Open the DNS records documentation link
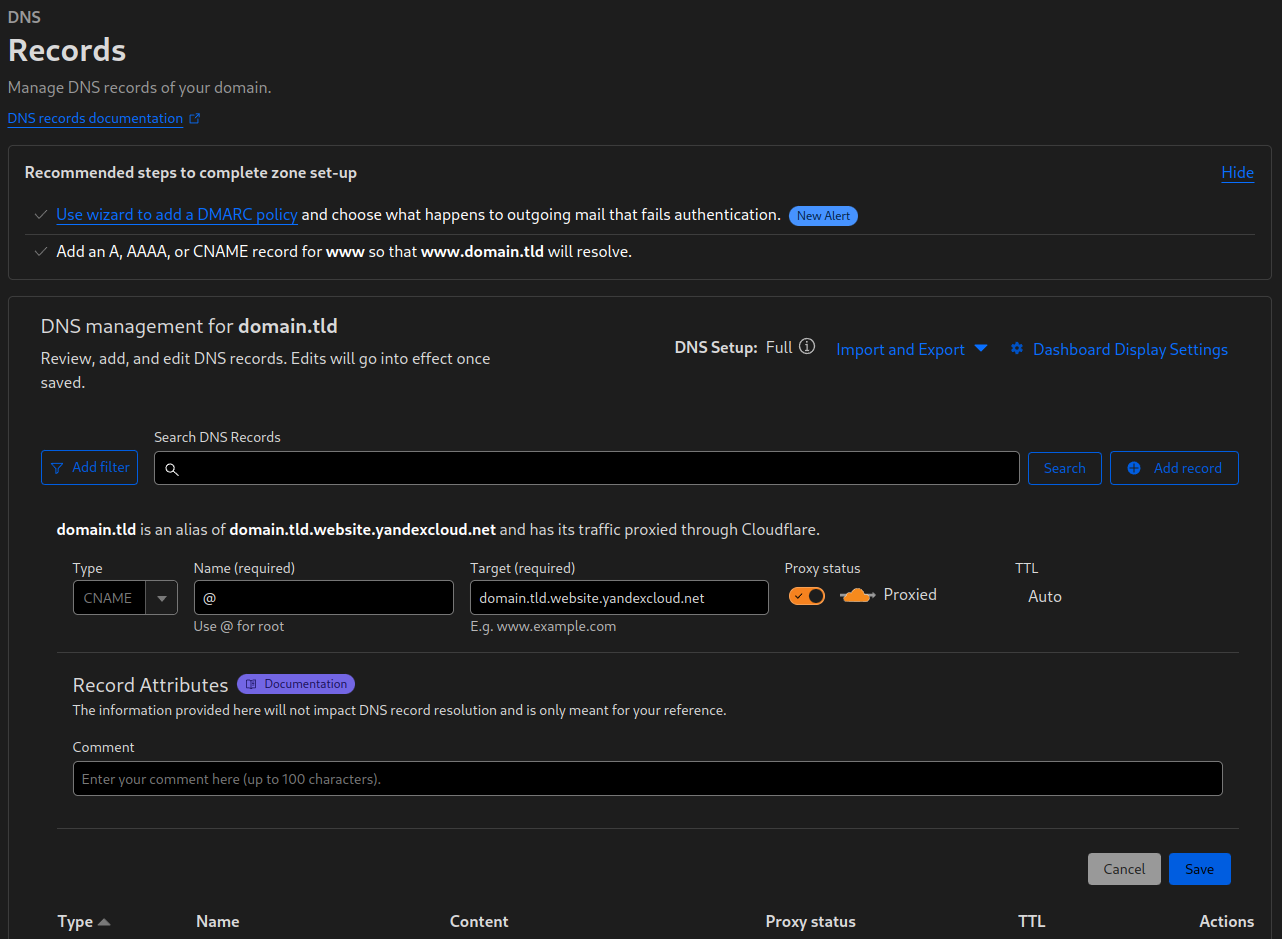The width and height of the screenshot is (1282, 939). coord(95,118)
